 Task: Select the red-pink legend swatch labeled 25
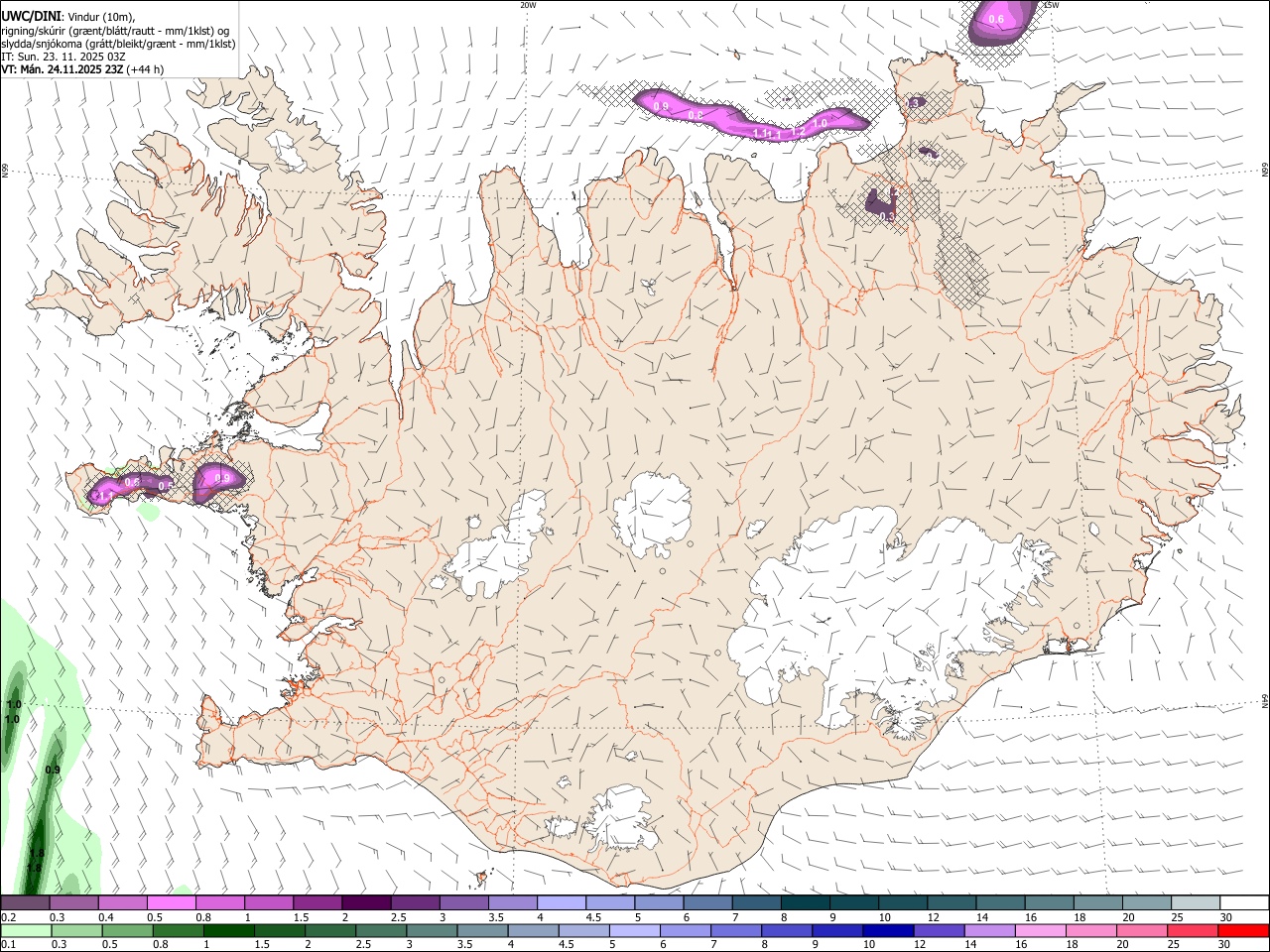click(1193, 931)
